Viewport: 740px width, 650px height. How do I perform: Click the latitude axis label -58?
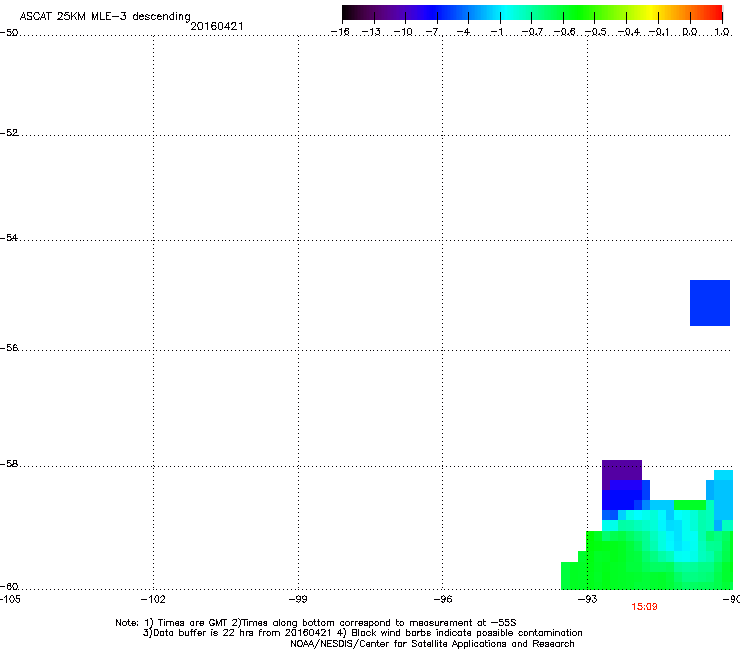[9, 464]
